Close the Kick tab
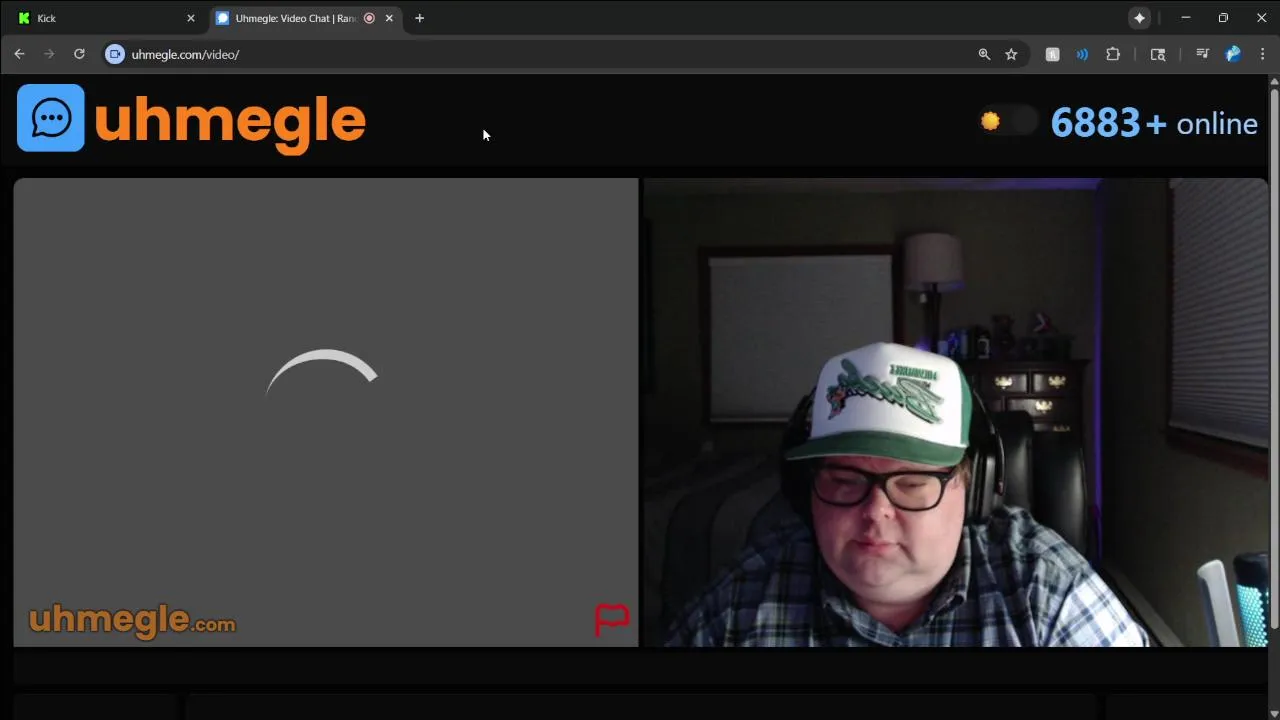1280x720 pixels. [x=191, y=18]
